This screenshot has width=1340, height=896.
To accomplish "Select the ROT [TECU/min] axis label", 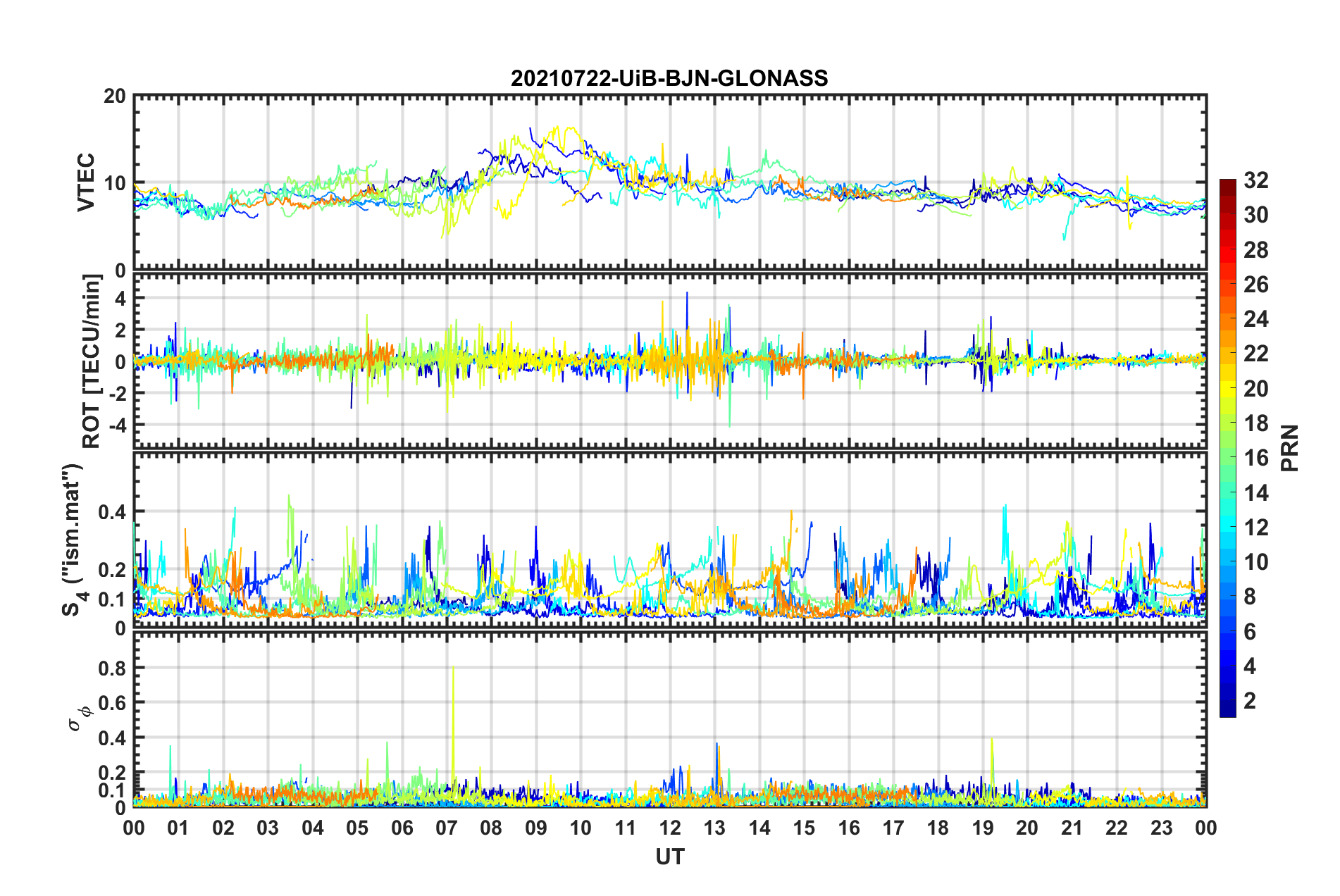I will click(x=92, y=361).
